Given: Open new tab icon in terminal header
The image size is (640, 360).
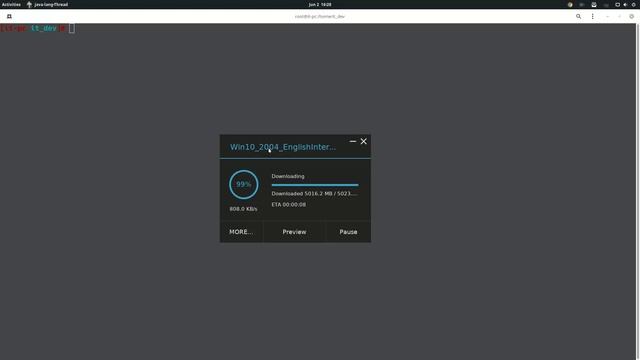Looking at the screenshot, I should pyautogui.click(x=9, y=16).
